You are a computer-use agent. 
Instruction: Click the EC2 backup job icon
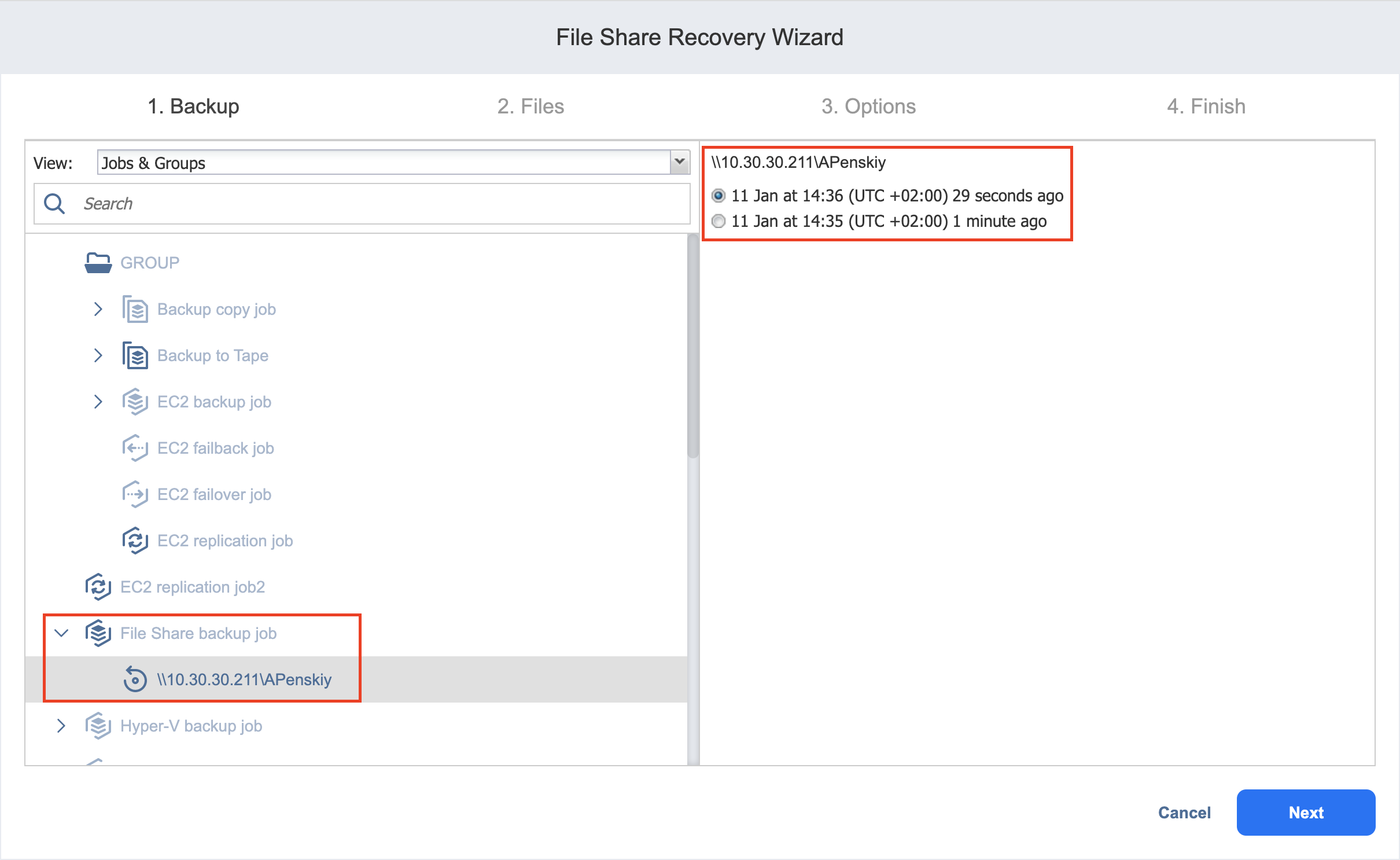135,402
